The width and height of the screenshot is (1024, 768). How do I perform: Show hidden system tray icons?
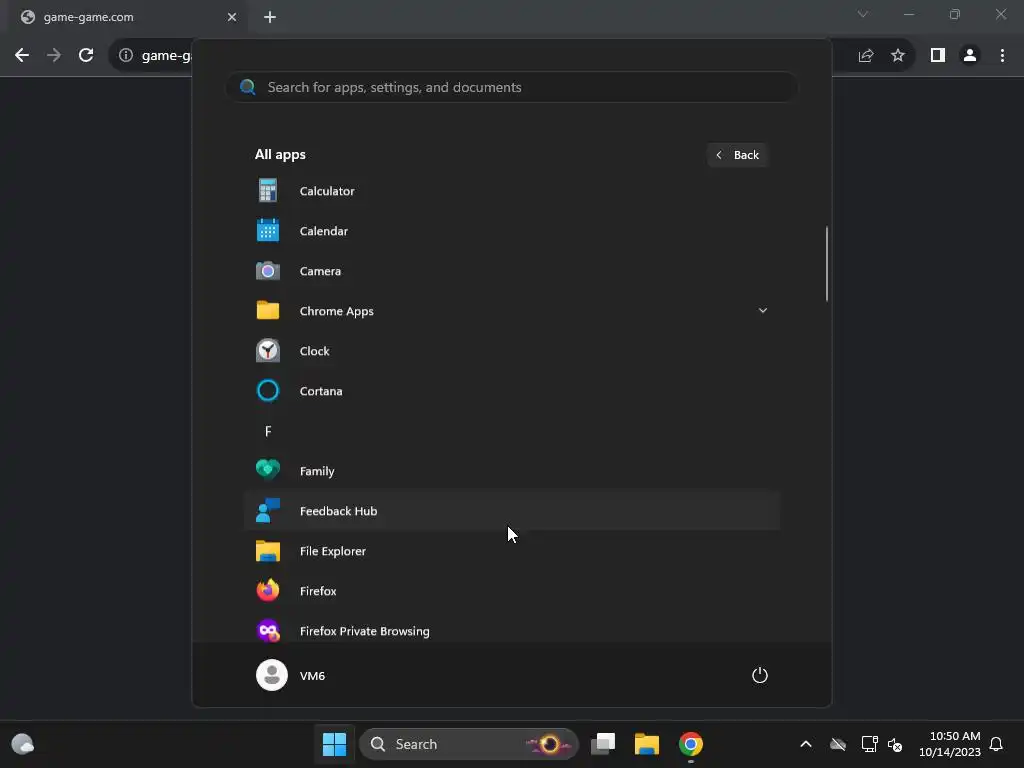tap(806, 744)
